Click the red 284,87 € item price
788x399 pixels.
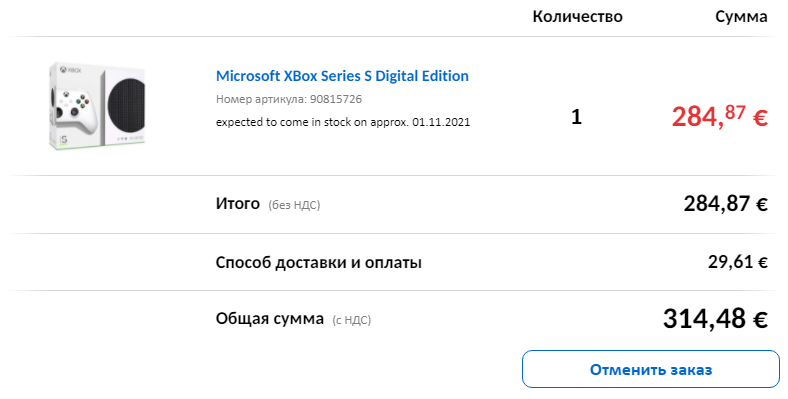pos(719,117)
